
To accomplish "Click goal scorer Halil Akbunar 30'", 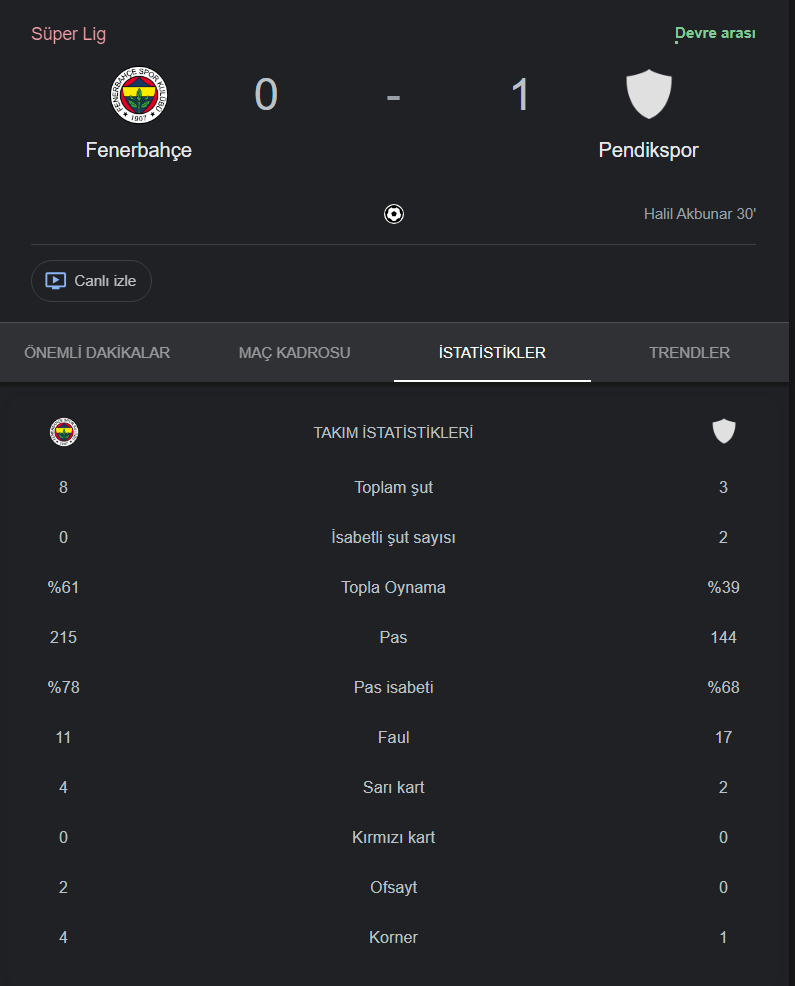I will pos(699,214).
